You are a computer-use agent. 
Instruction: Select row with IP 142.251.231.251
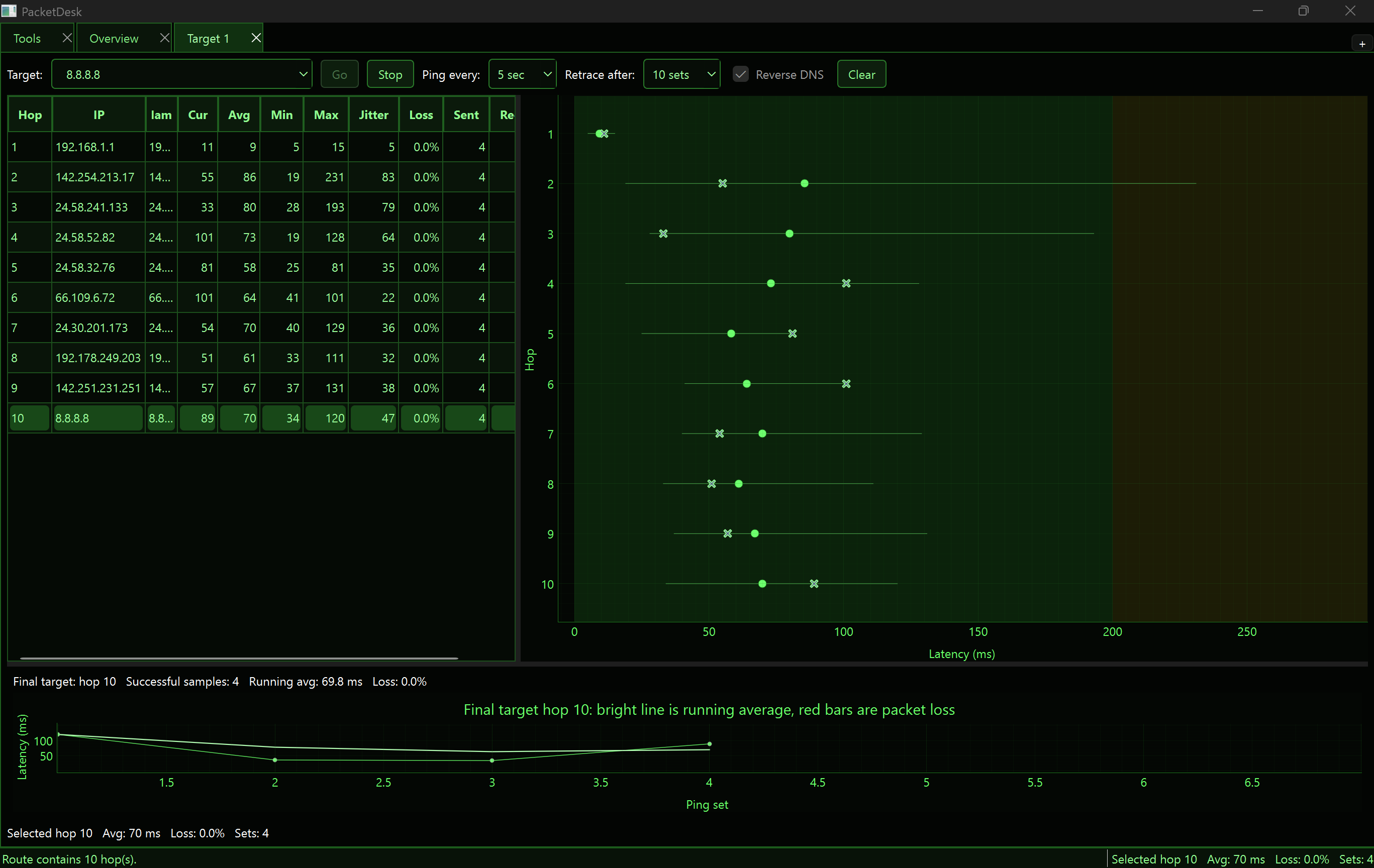(261, 388)
